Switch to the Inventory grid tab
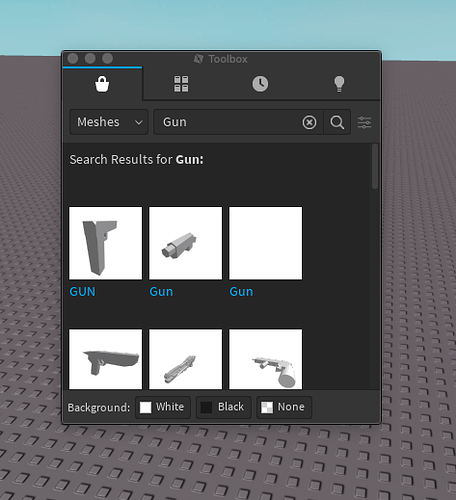The height and width of the screenshot is (500, 456). click(x=181, y=84)
